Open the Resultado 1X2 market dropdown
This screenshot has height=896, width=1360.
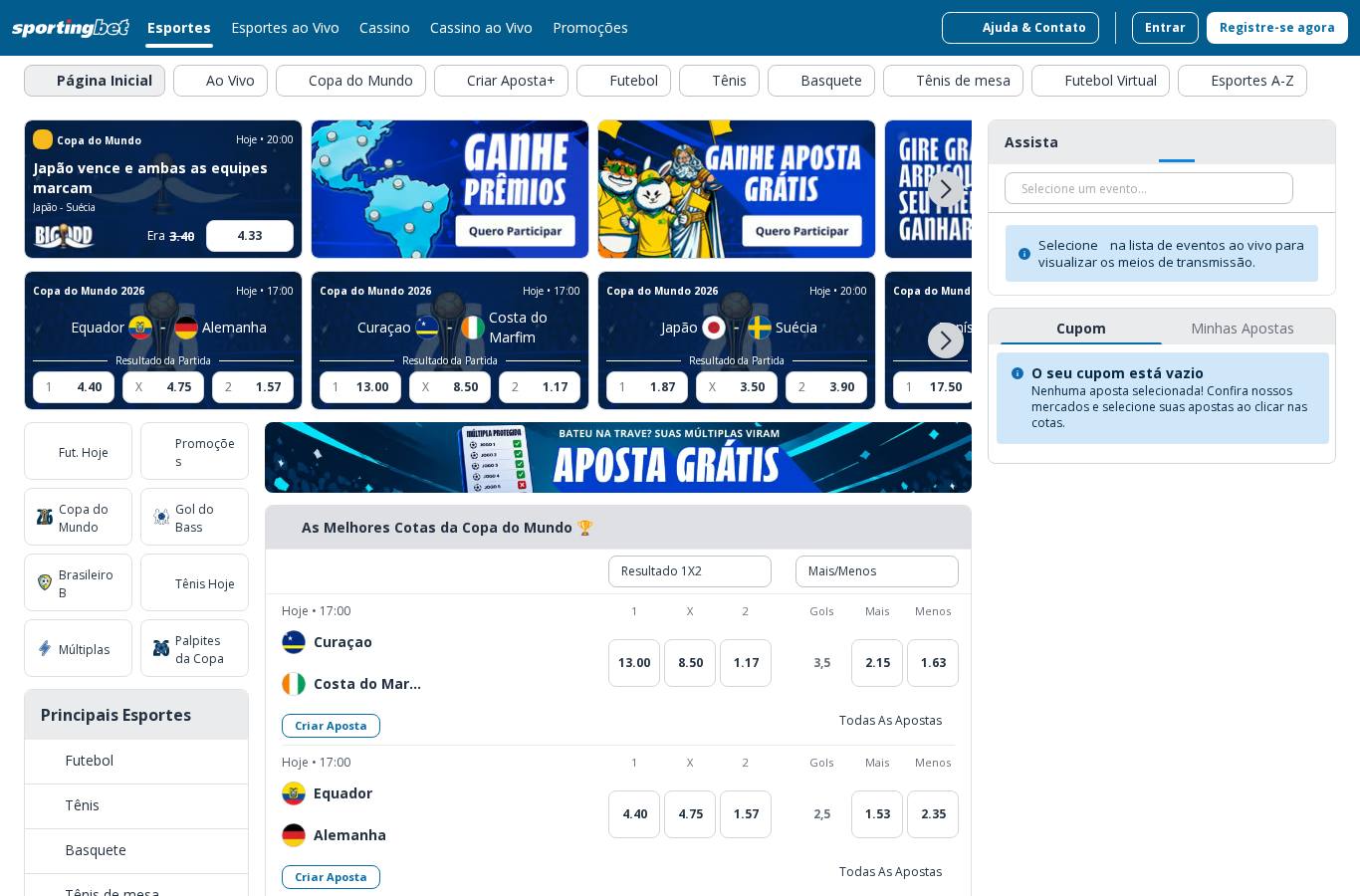[690, 571]
